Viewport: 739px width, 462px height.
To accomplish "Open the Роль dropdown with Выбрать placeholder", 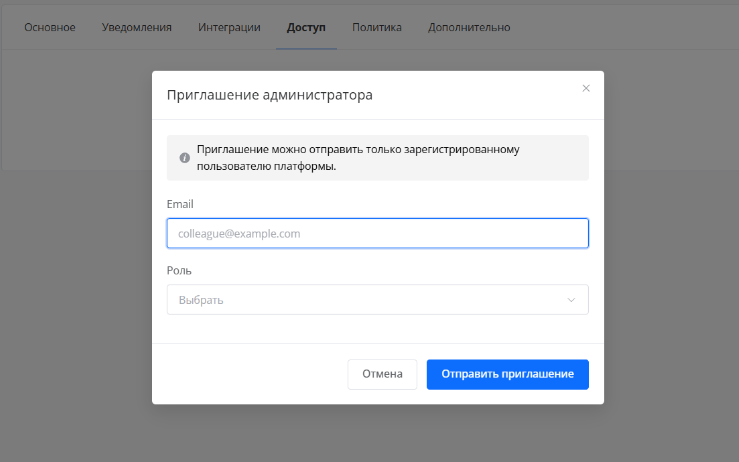I will pyautogui.click(x=377, y=300).
